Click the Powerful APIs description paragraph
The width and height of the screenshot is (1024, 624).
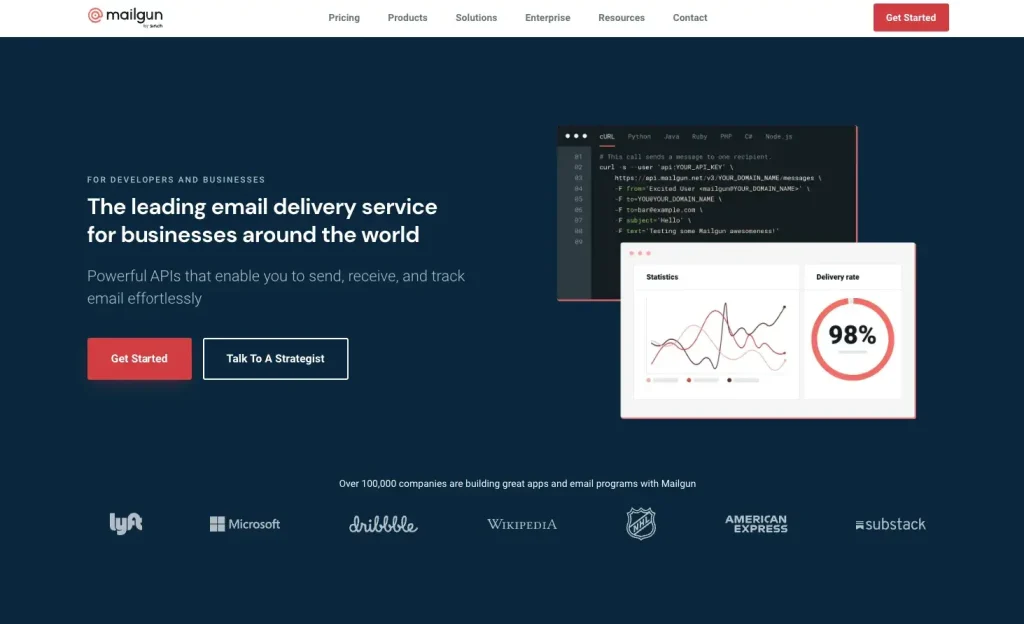276,287
